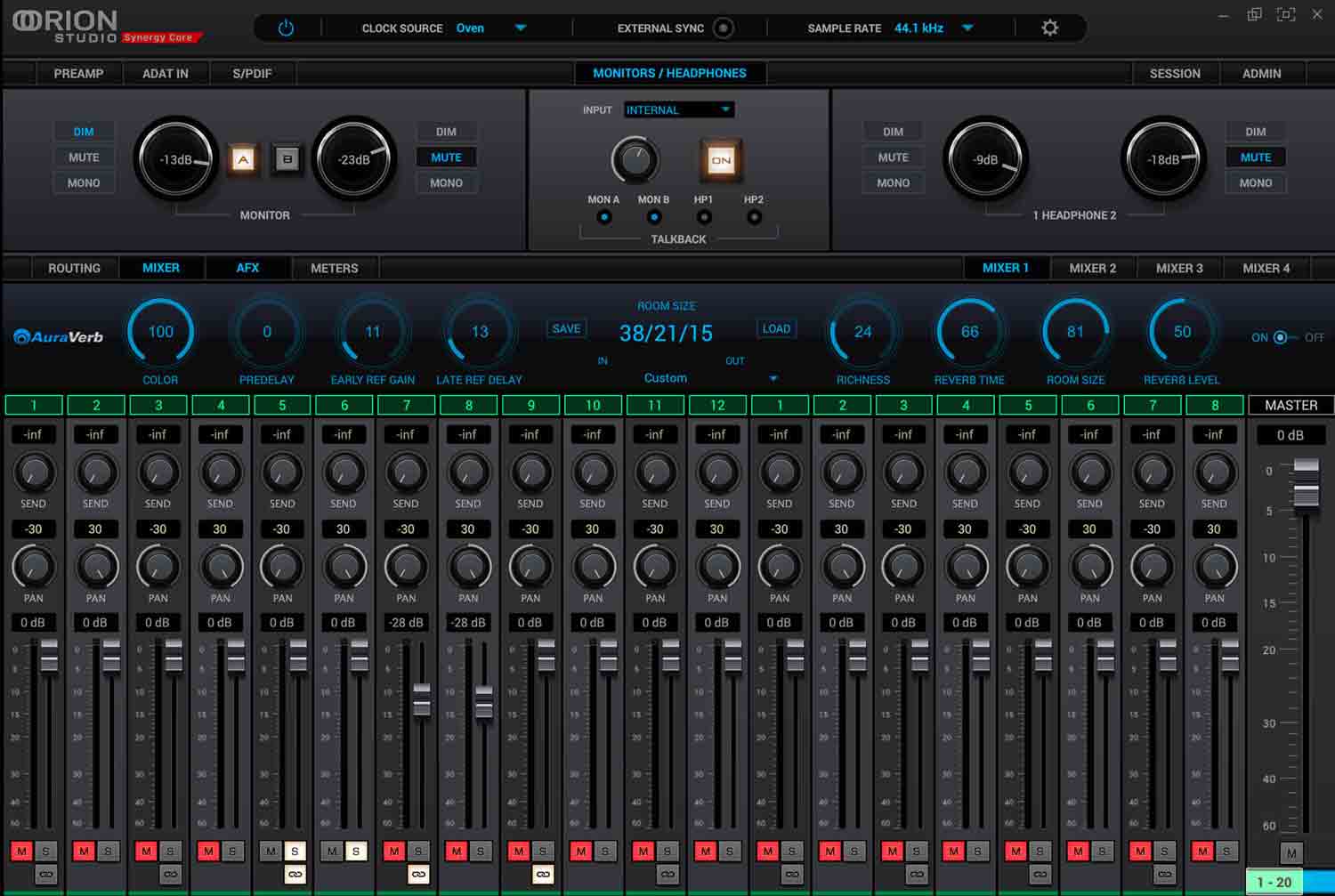Open the Sample Rate dropdown
Image resolution: width=1335 pixels, height=896 pixels.
[x=967, y=28]
